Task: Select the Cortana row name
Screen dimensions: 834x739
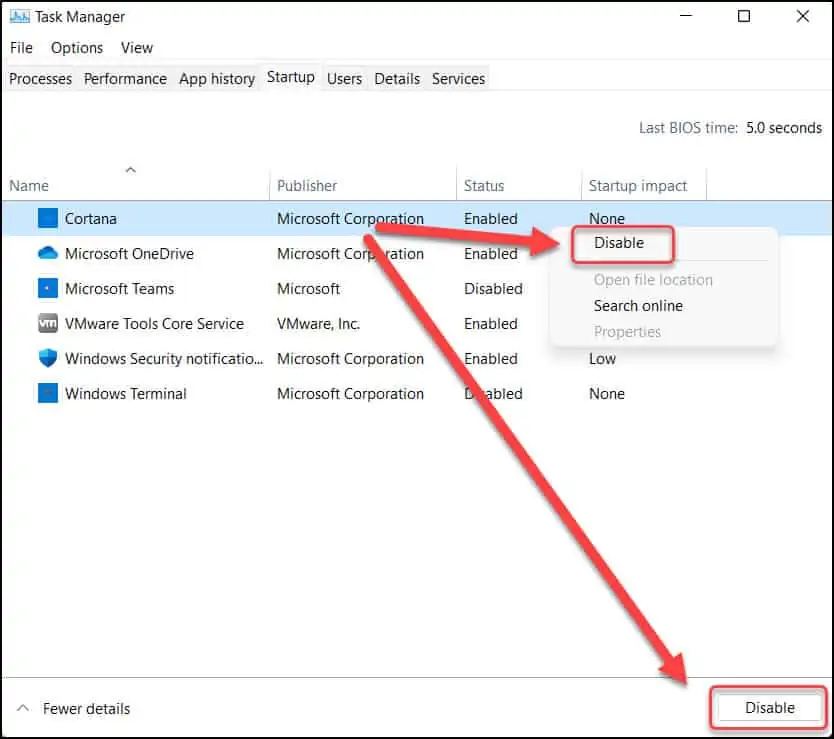Action: coord(90,219)
